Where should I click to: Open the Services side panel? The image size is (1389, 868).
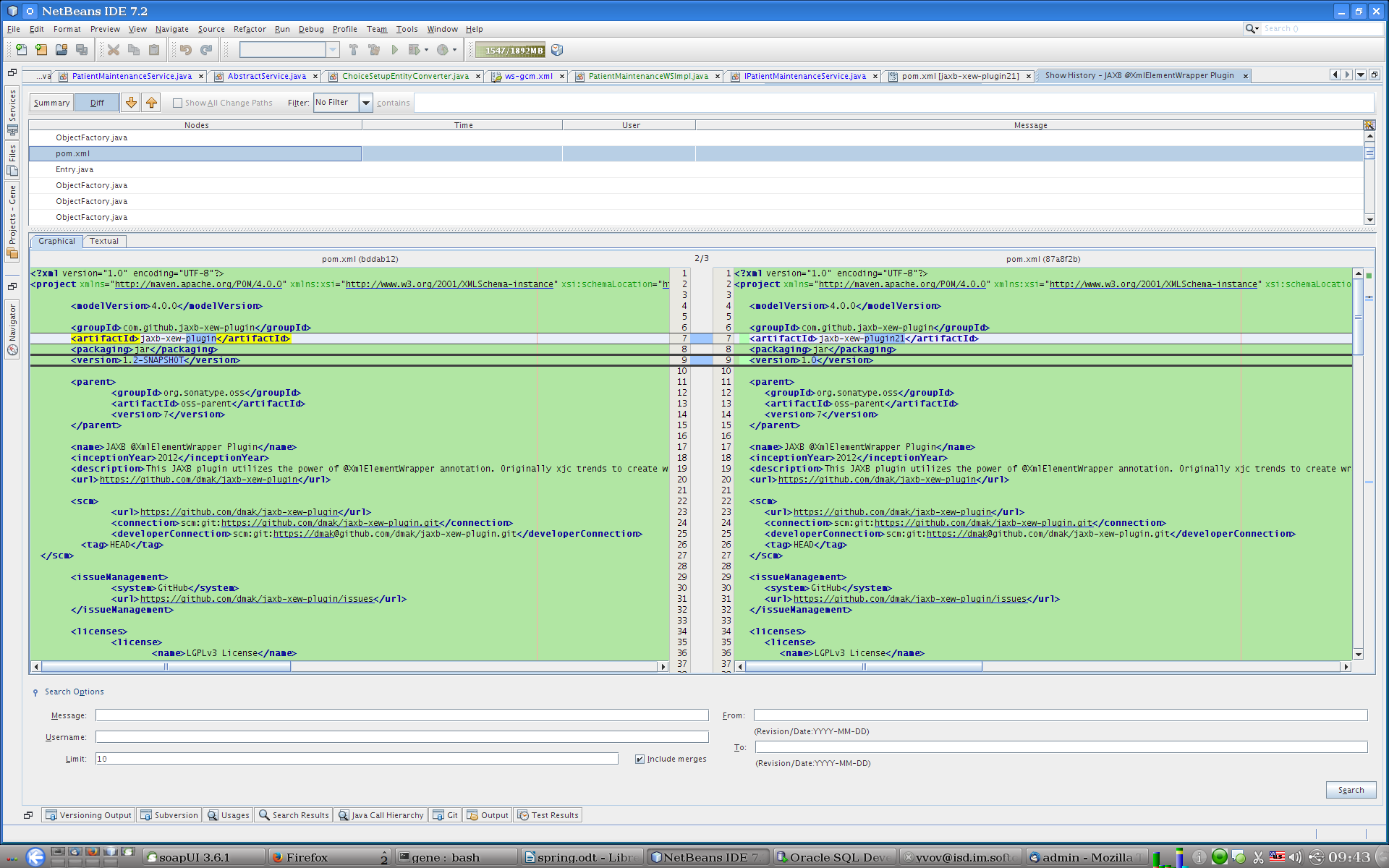coord(12,112)
